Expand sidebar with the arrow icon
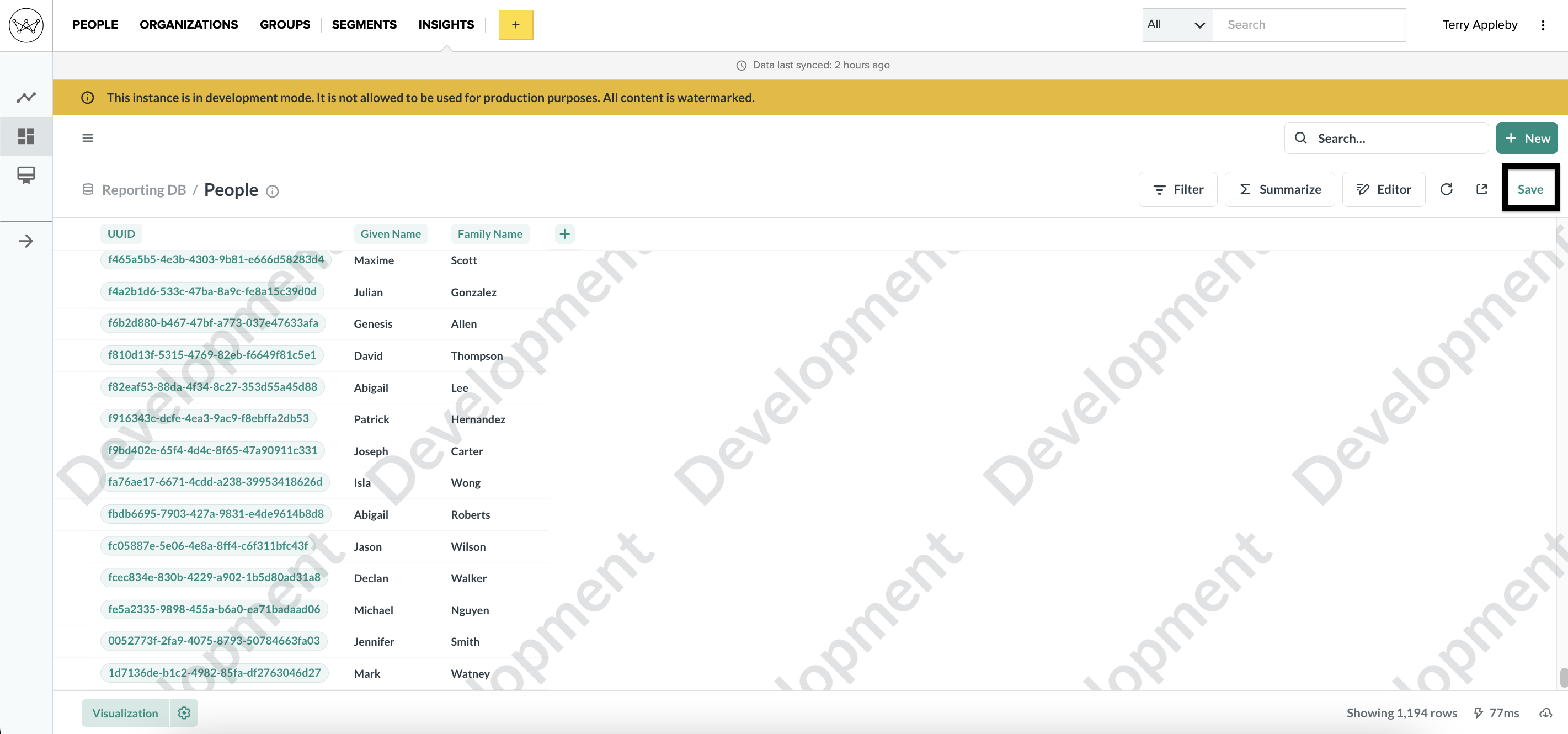This screenshot has height=734, width=1568. coord(26,241)
